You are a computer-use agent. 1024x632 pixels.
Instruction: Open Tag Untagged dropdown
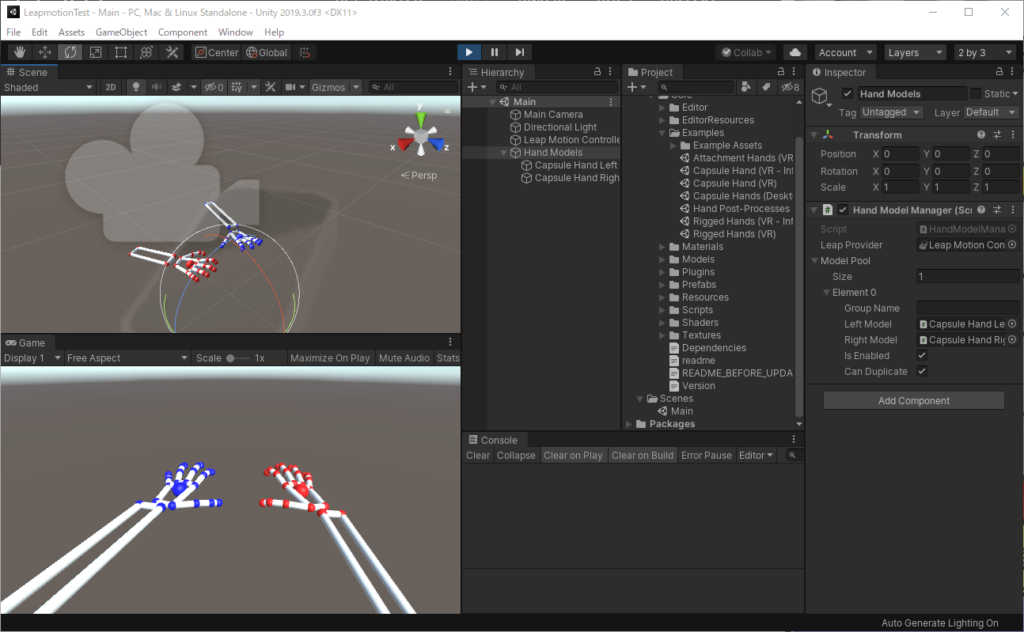(891, 112)
